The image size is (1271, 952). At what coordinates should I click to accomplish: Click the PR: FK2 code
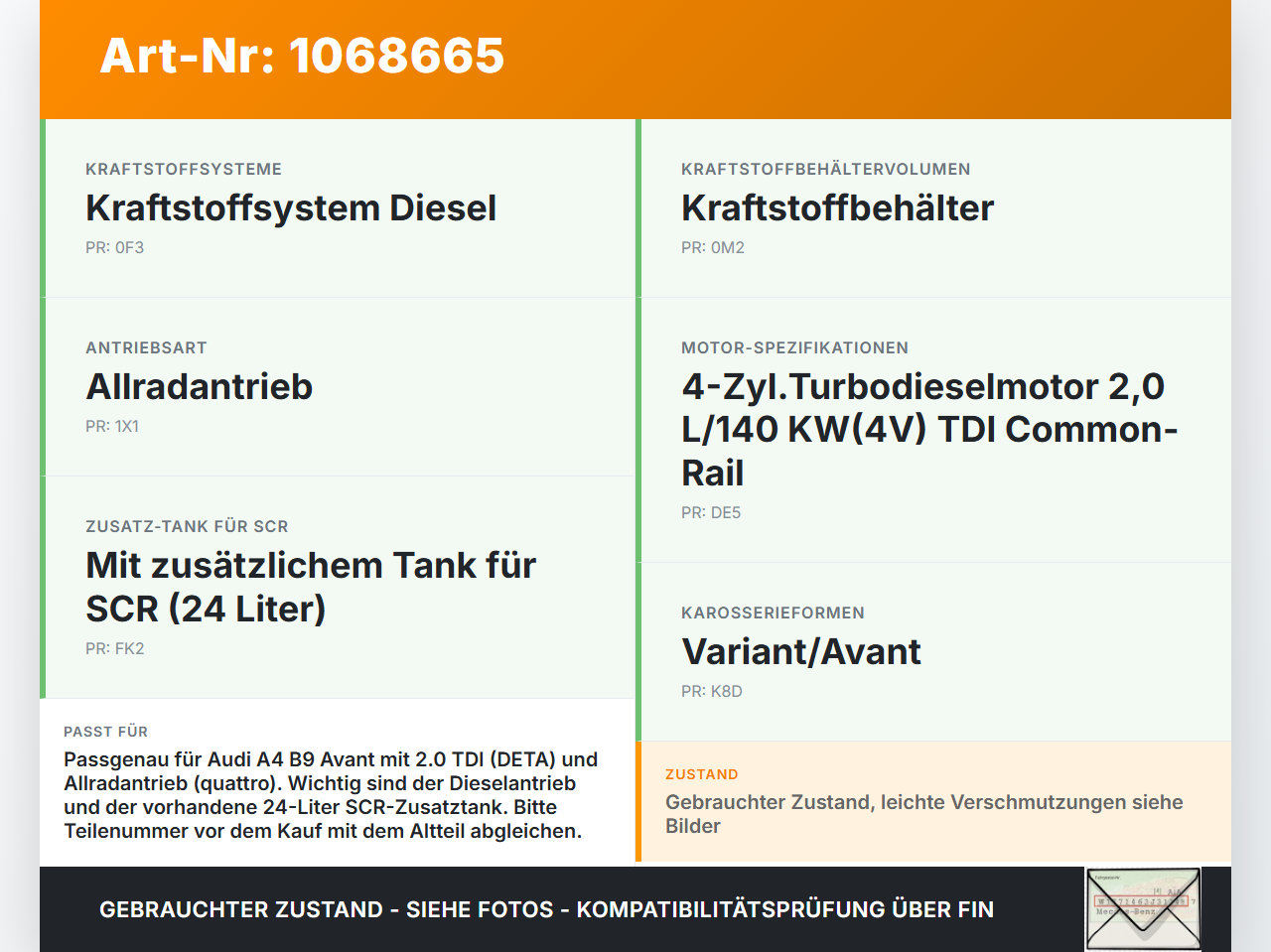click(115, 649)
